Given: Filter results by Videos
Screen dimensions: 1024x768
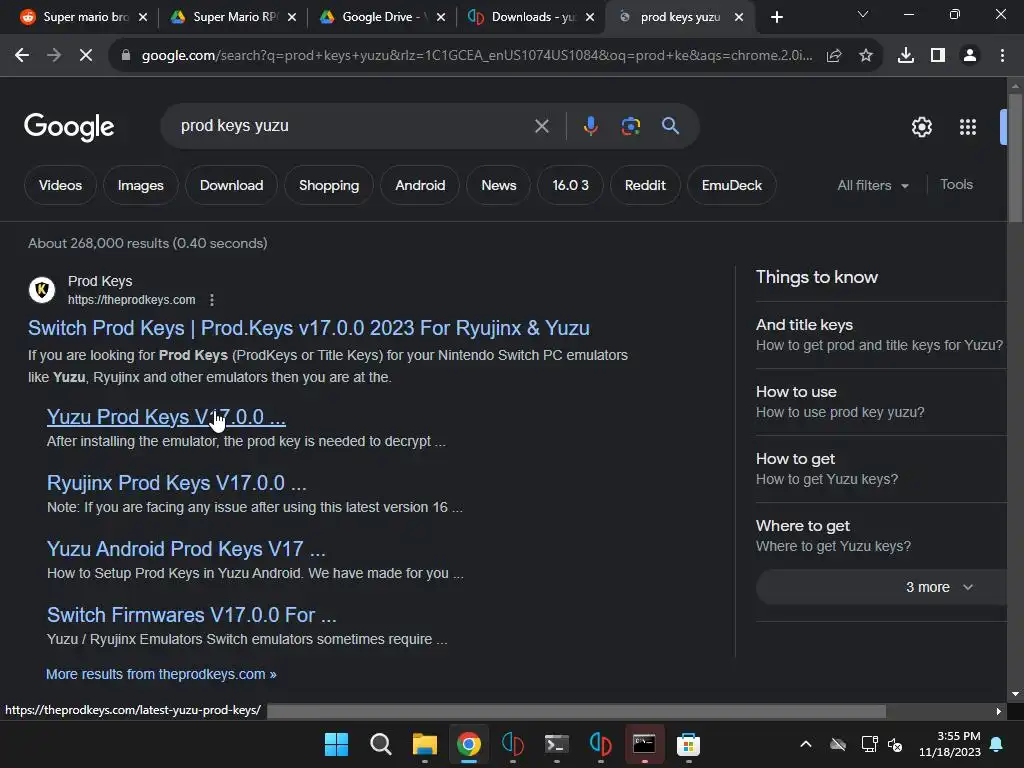Looking at the screenshot, I should coord(60,185).
